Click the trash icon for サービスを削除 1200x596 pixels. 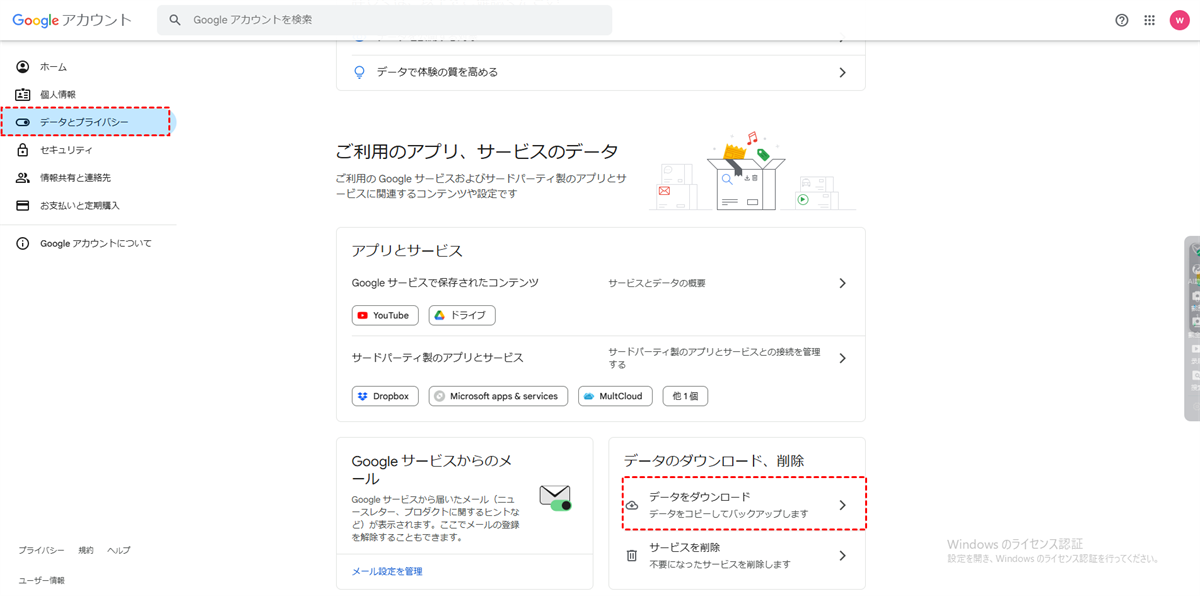pos(632,555)
